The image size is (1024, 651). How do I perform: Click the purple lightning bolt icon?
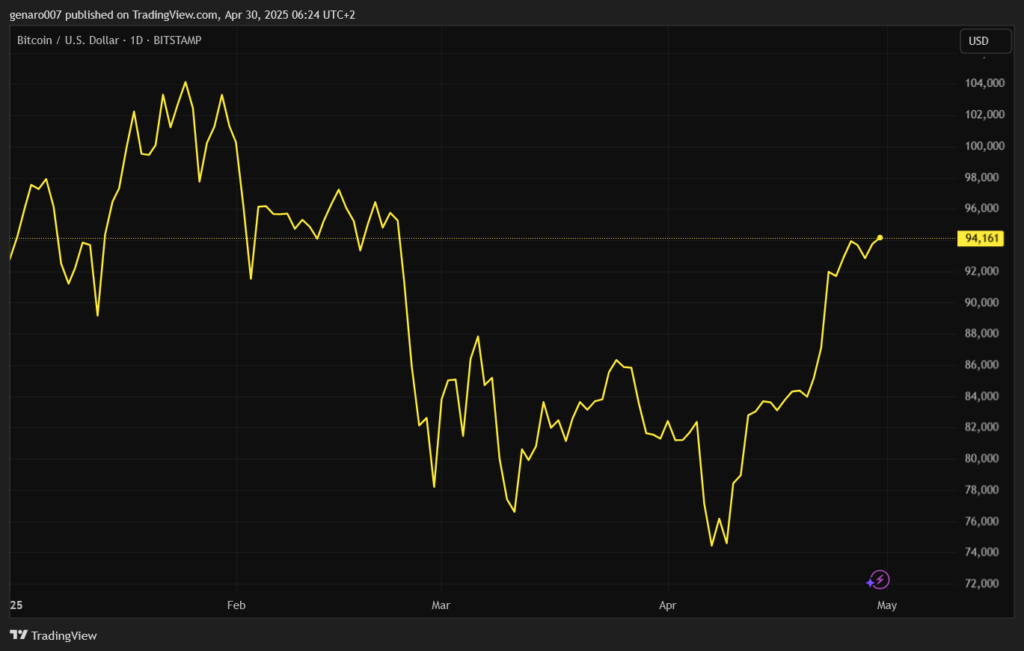click(x=878, y=580)
